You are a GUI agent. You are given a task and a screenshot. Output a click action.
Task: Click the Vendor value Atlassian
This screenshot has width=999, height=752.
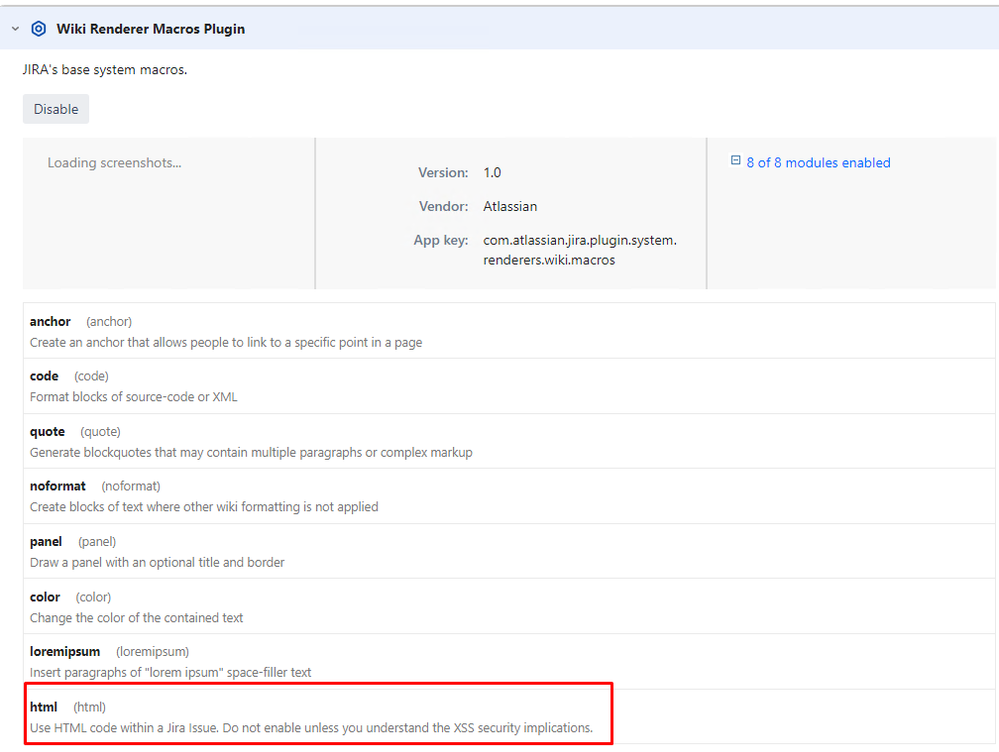point(510,206)
